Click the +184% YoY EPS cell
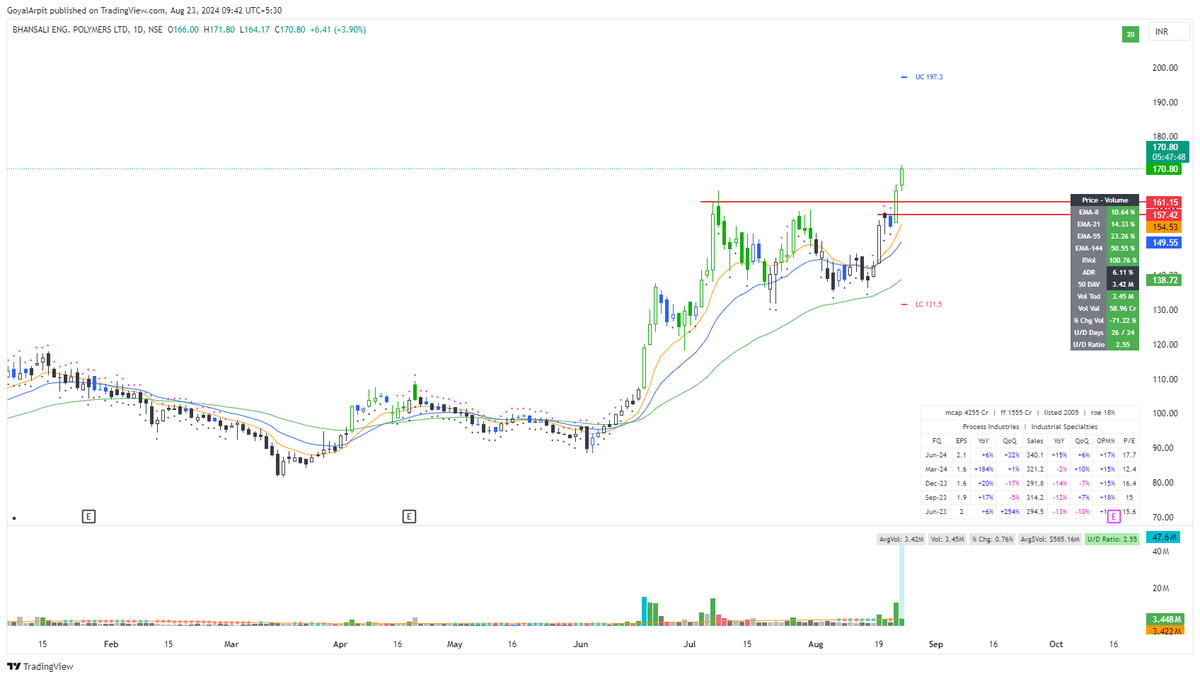This screenshot has height=679, width=1200. coord(985,468)
